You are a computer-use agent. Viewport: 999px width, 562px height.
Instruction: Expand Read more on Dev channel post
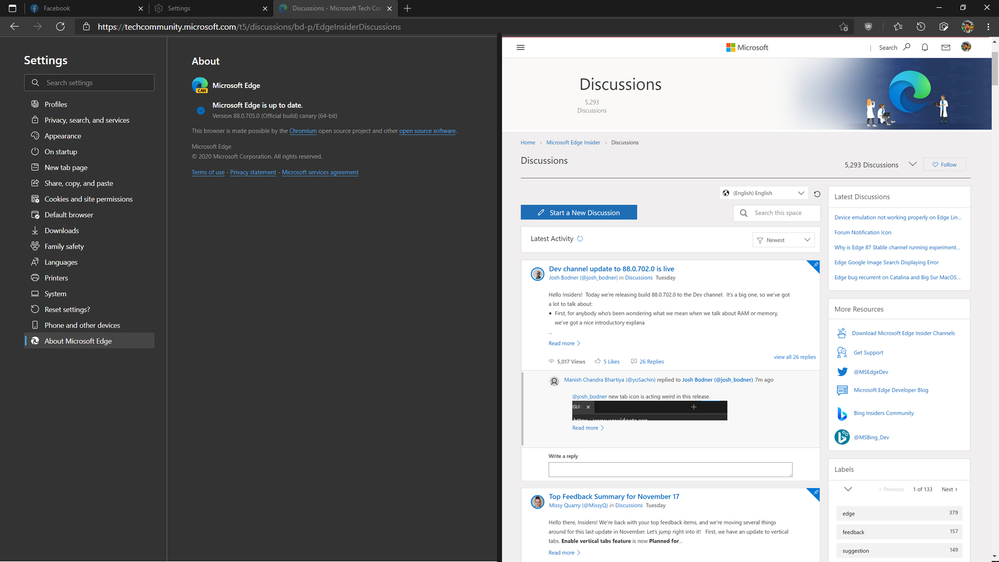[564, 343]
